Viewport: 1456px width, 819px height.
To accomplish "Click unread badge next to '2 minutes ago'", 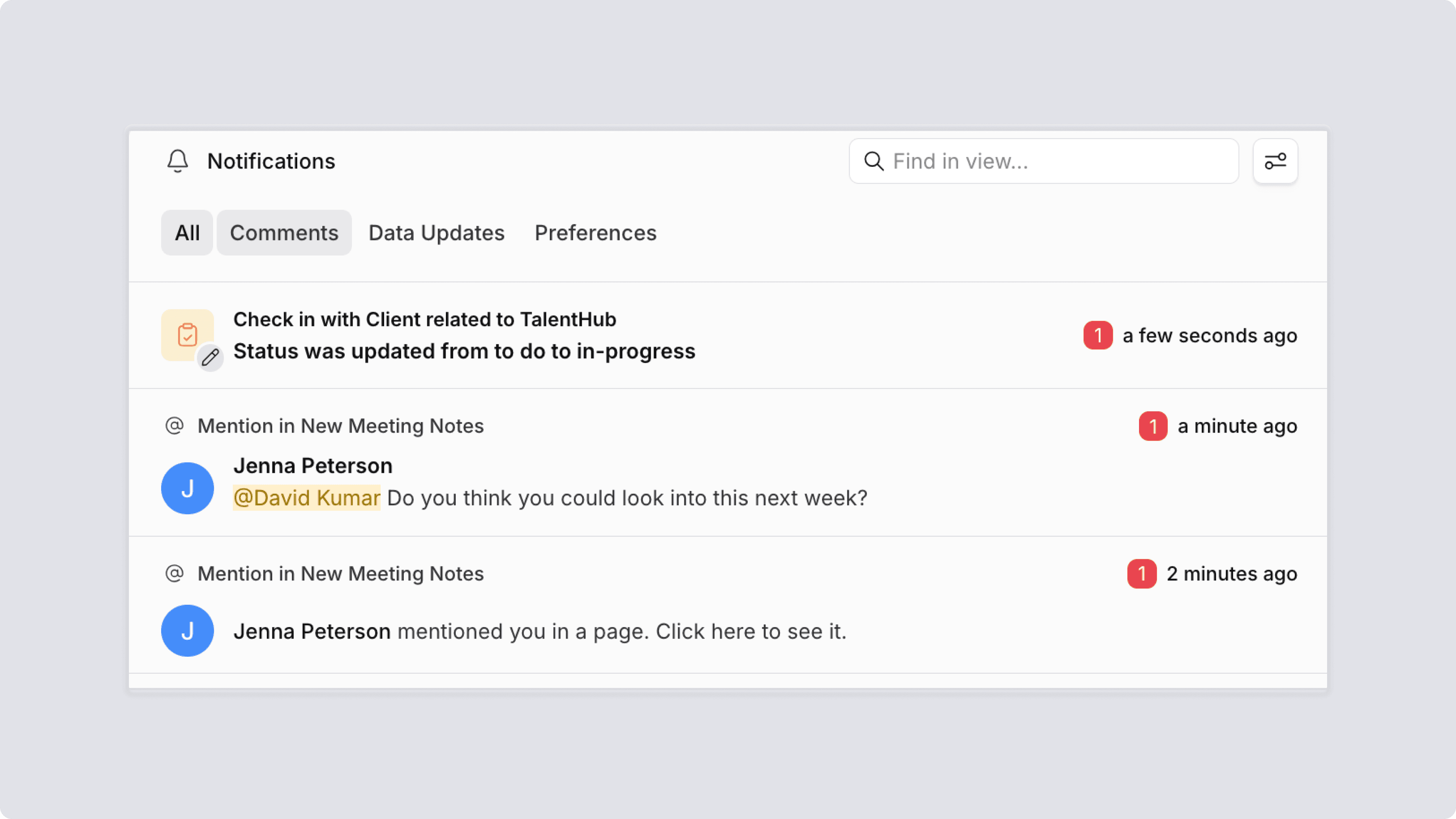I will pos(1142,574).
